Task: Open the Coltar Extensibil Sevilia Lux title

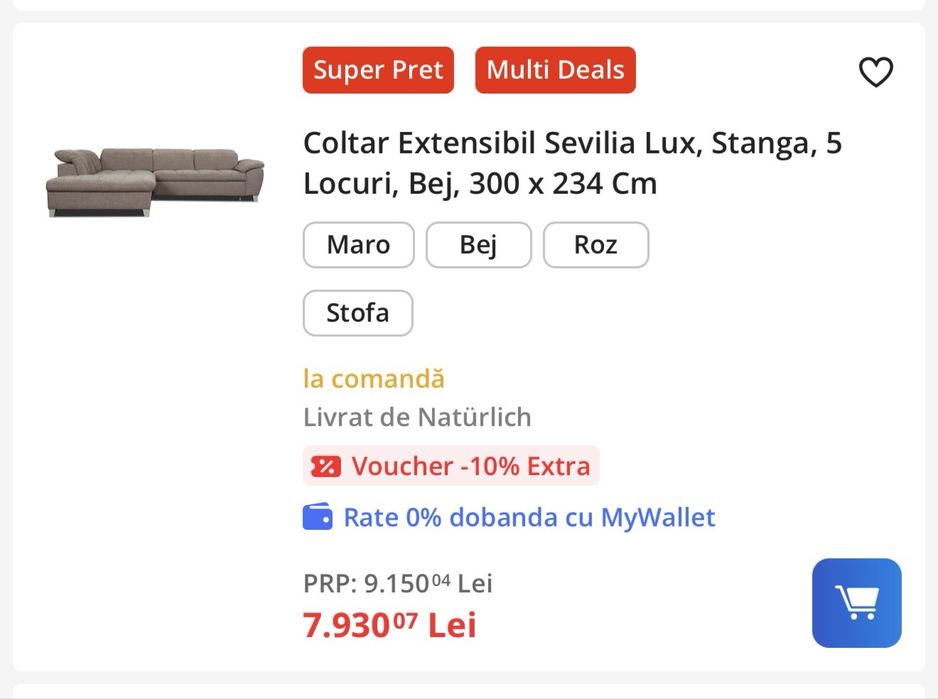Action: pyautogui.click(x=572, y=164)
